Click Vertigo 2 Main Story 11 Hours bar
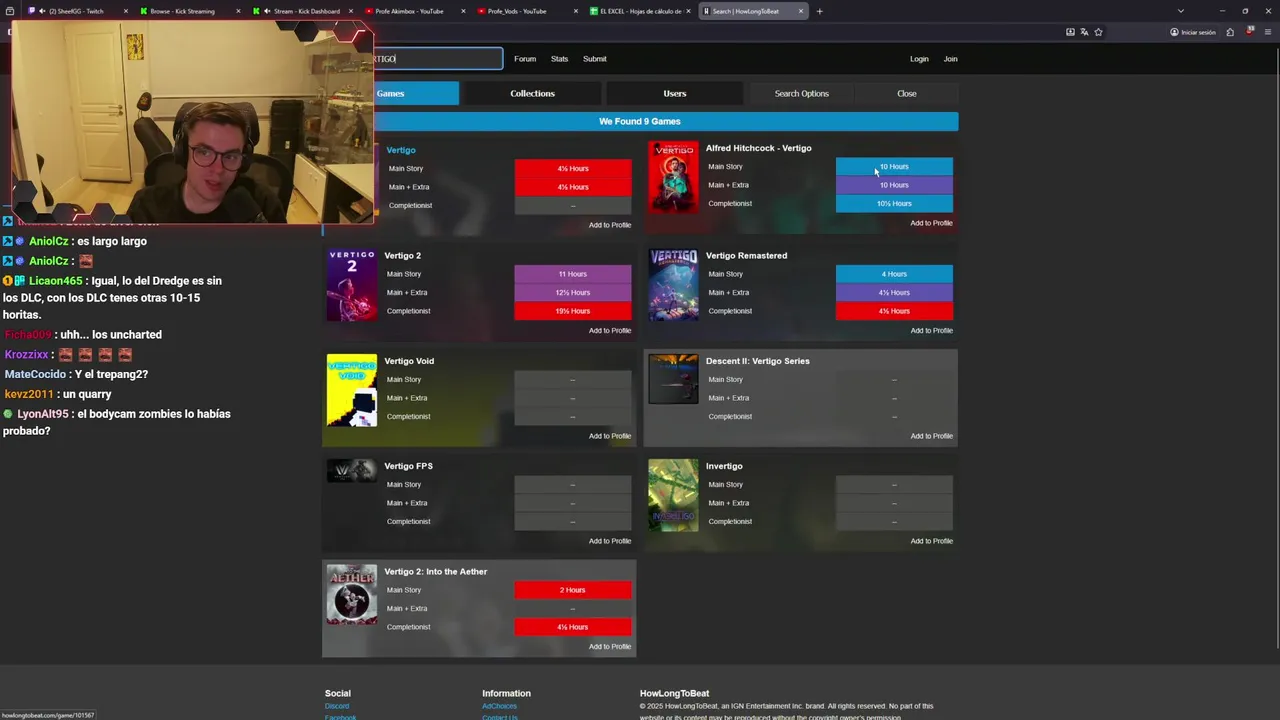Screen dimensions: 1280x720 pyautogui.click(x=573, y=274)
